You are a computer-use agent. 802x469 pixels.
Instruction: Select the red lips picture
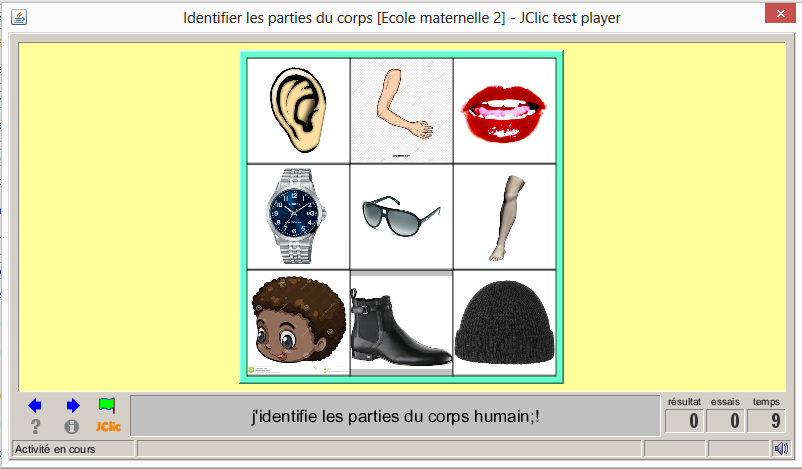tap(504, 111)
